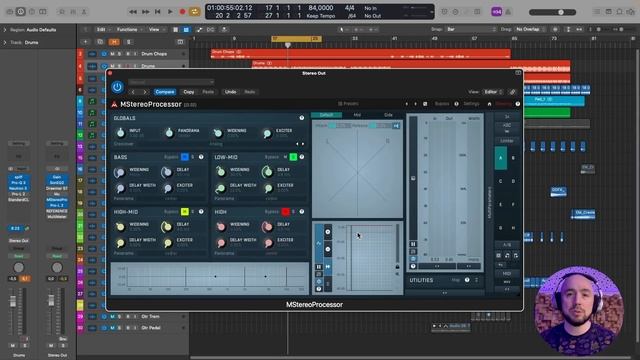Go to beginning with the transport button

(158, 12)
